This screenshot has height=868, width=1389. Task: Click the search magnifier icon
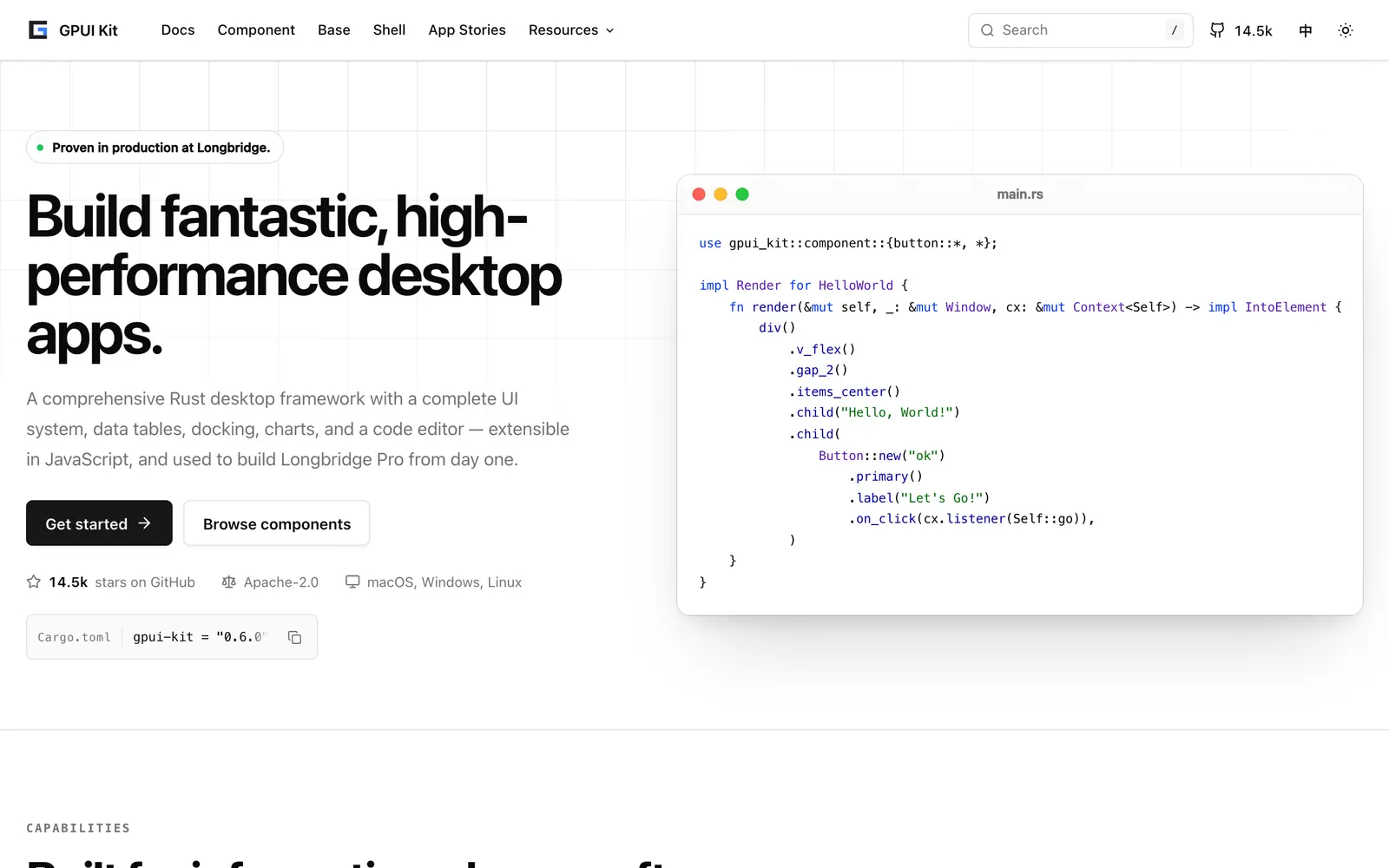(987, 30)
